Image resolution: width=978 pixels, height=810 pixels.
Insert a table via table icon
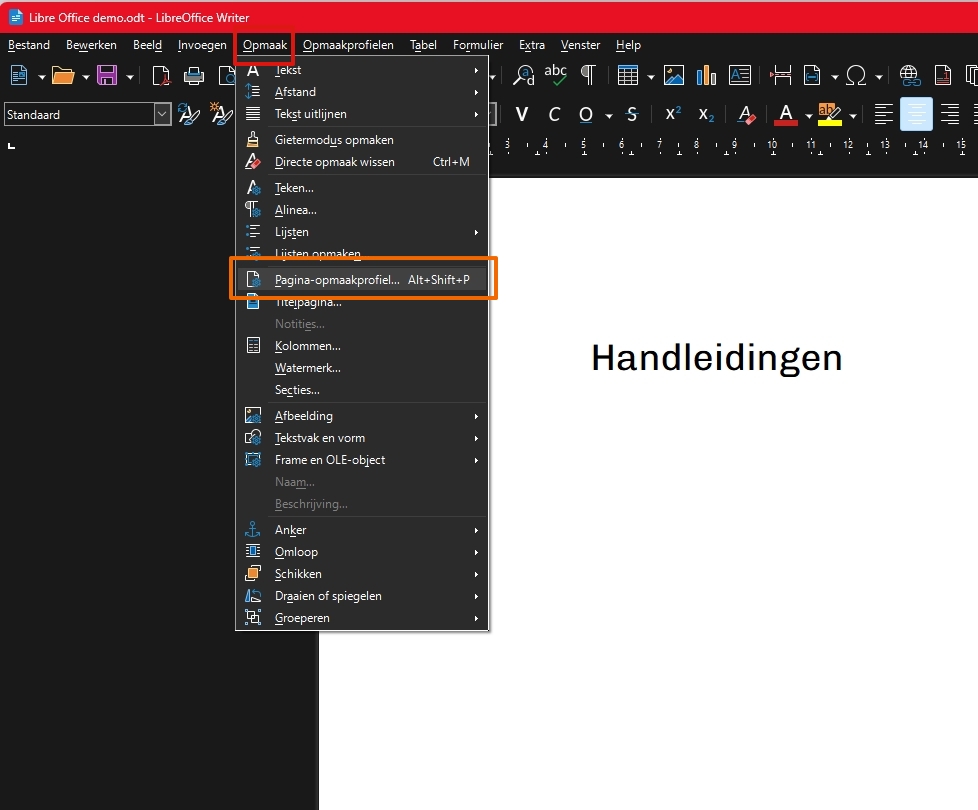(x=627, y=75)
